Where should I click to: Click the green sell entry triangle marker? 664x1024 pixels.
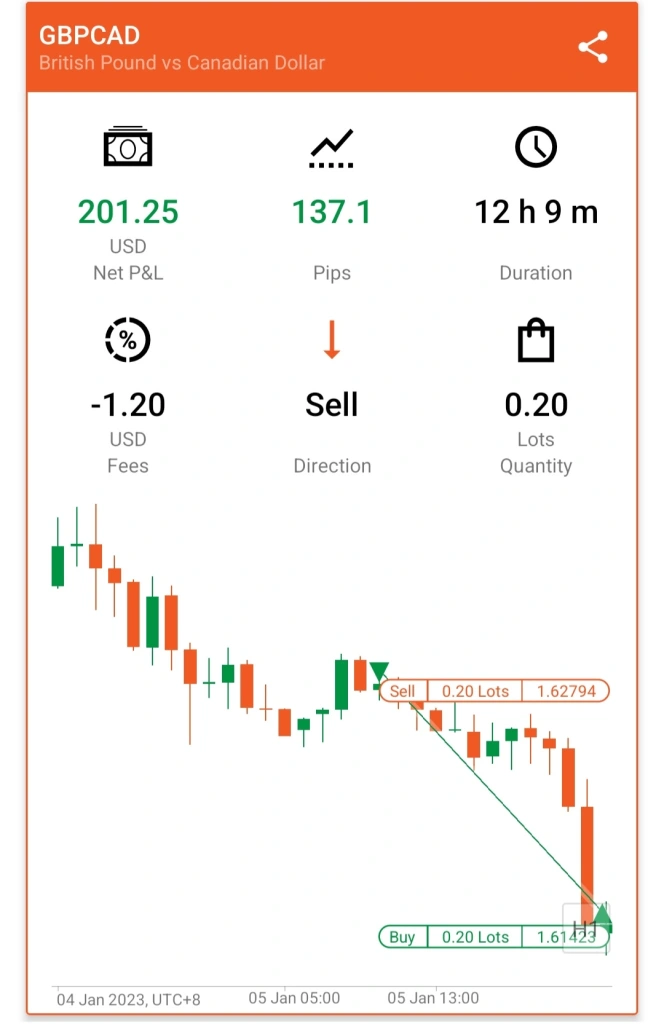click(379, 671)
